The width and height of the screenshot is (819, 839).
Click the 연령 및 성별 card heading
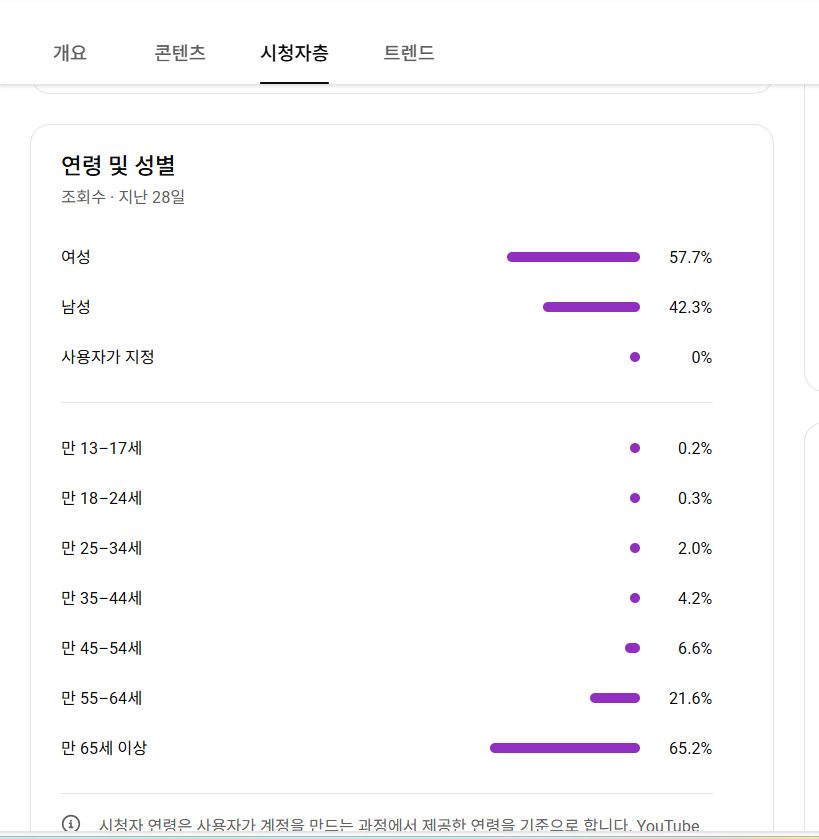click(x=118, y=165)
